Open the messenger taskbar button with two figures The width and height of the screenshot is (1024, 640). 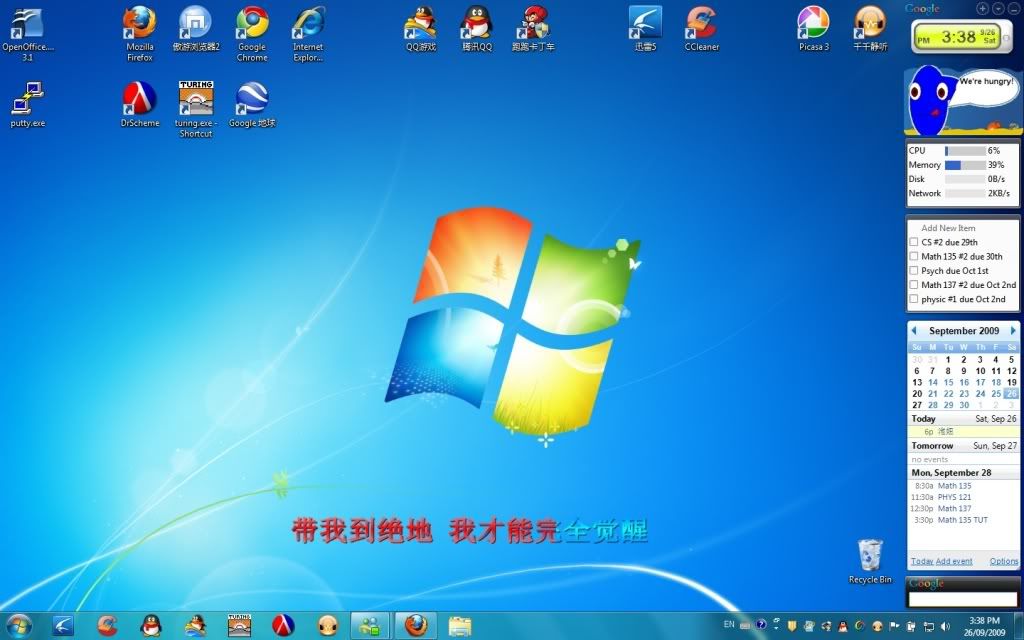(x=370, y=626)
